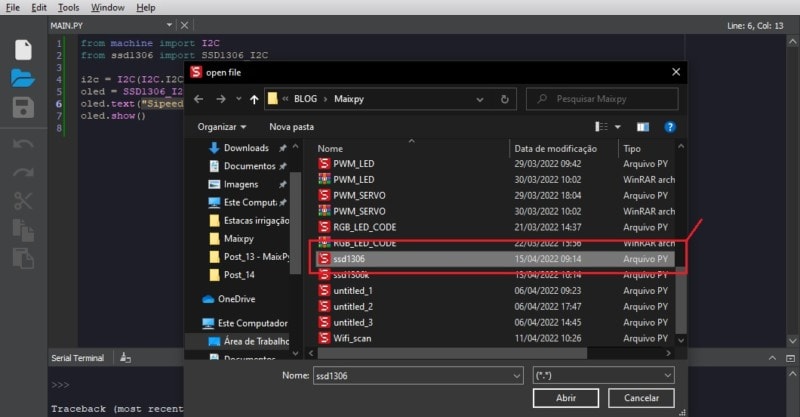The height and width of the screenshot is (417, 800).
Task: Collapse the Serial Terminal panel chevron
Action: coord(772,358)
